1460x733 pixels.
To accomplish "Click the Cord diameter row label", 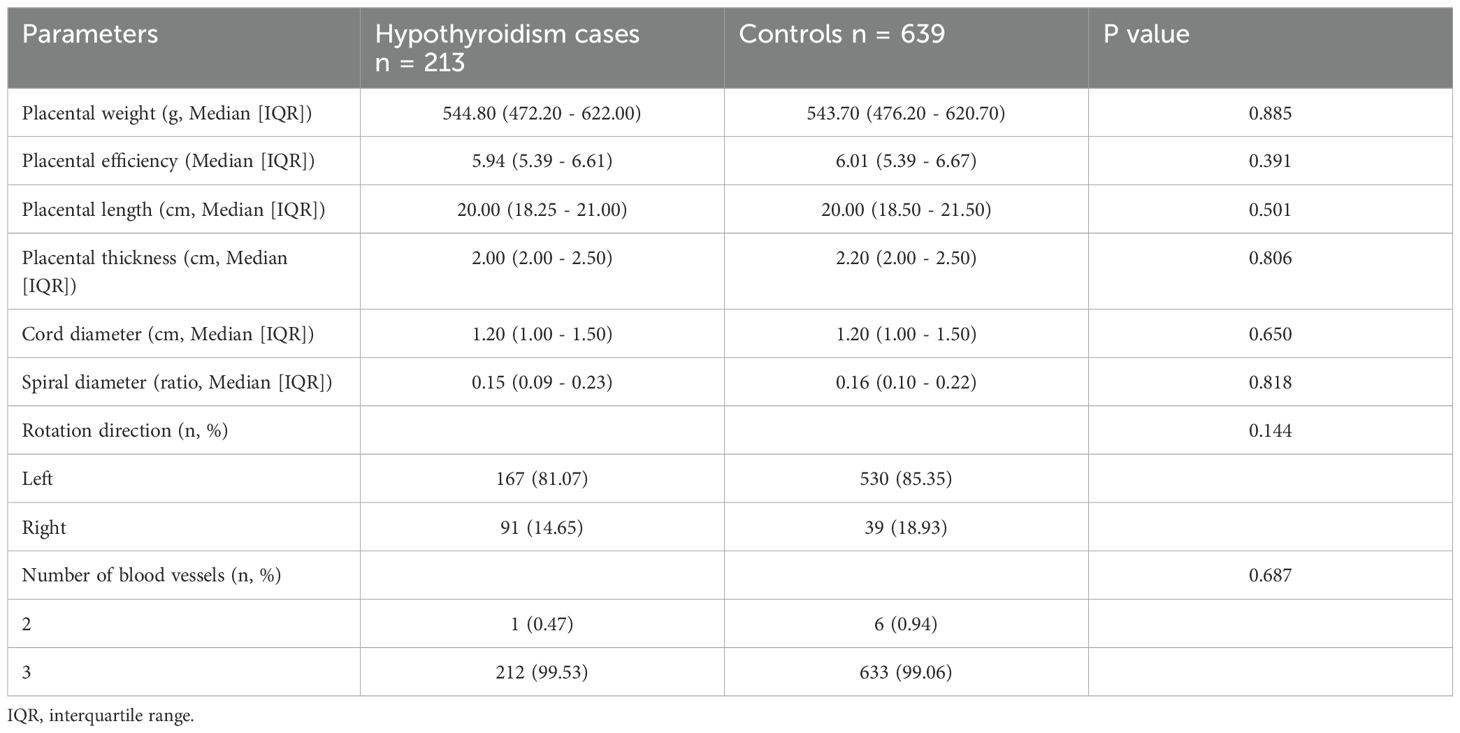I will [168, 334].
